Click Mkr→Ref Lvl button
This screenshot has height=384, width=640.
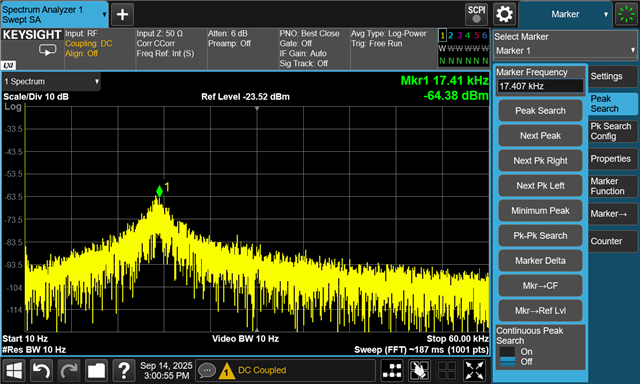click(540, 311)
